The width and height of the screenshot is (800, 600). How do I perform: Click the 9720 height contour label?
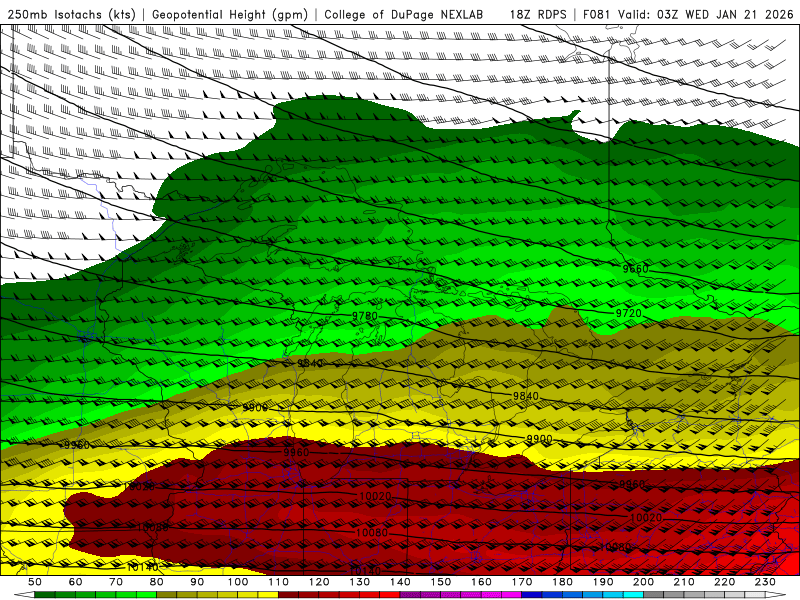629,313
